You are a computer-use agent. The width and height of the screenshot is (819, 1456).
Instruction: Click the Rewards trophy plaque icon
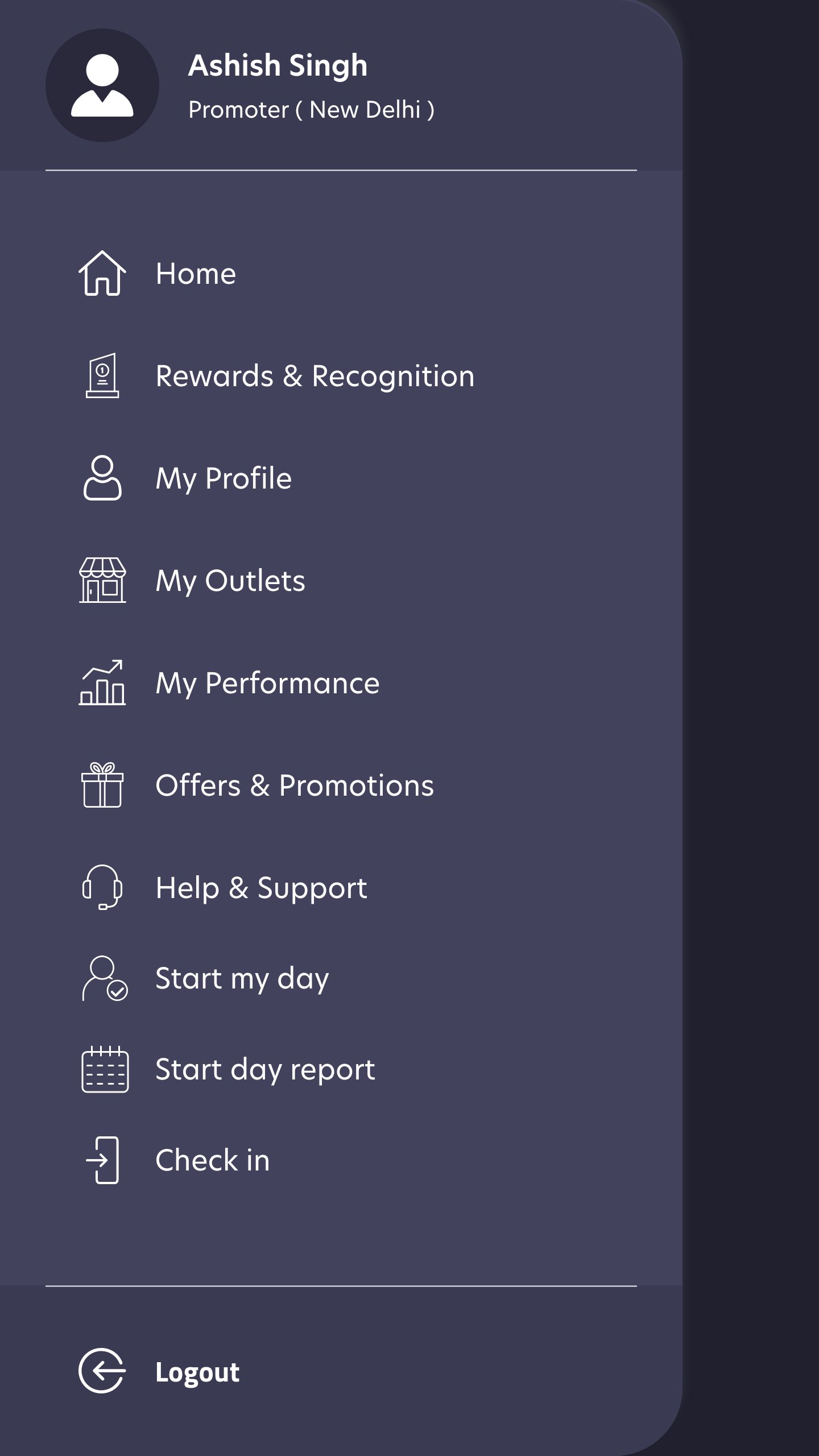click(x=102, y=376)
